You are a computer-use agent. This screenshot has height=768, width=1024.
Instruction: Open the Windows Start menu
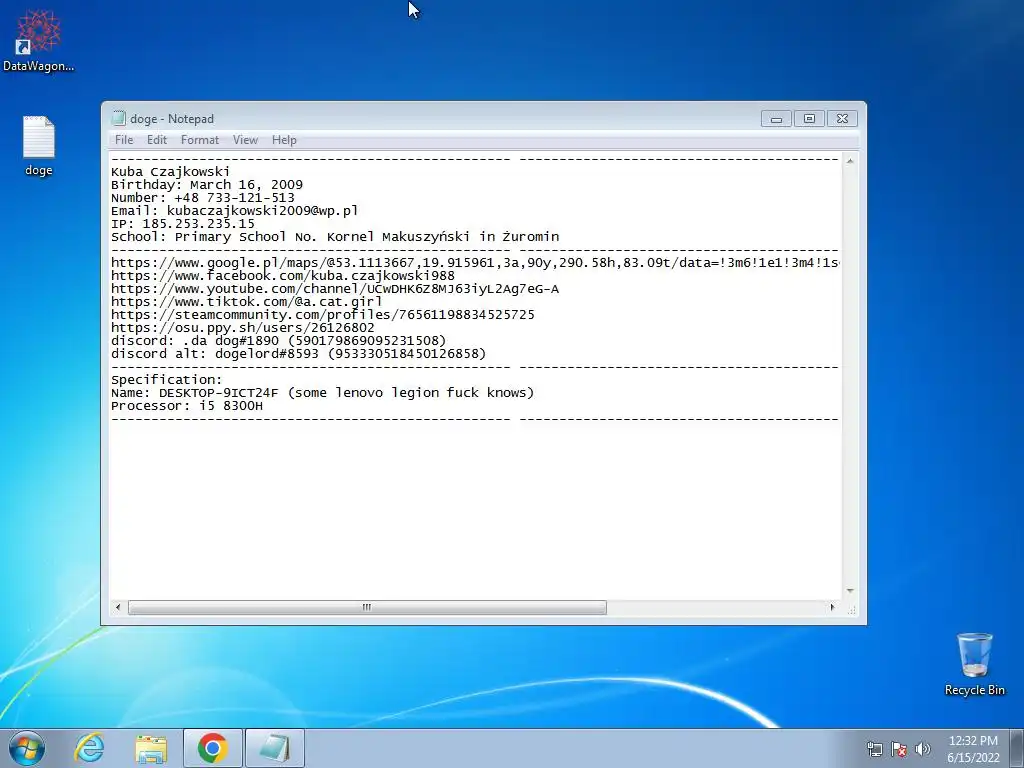(27, 748)
